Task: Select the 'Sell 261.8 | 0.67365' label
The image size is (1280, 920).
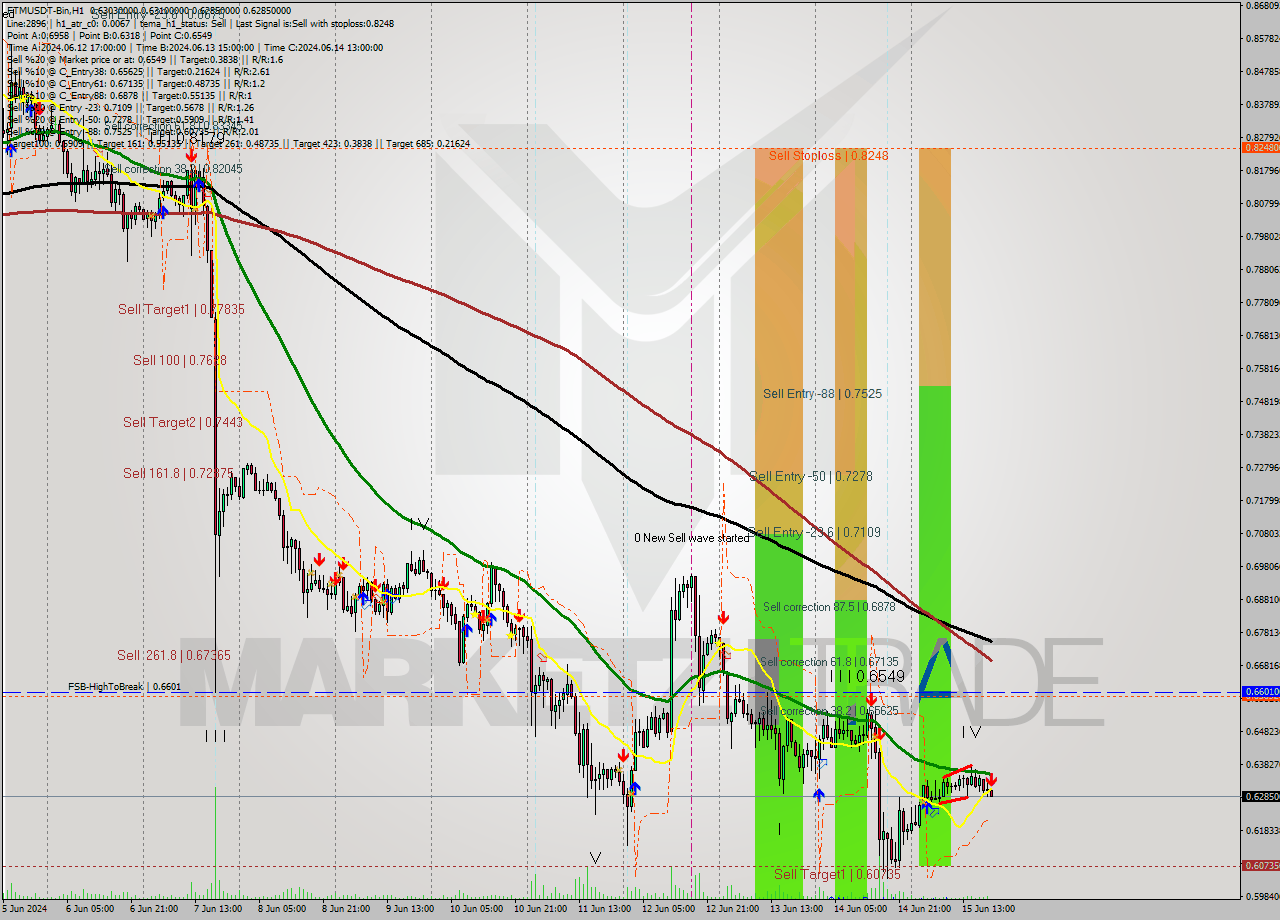Action: [x=174, y=656]
